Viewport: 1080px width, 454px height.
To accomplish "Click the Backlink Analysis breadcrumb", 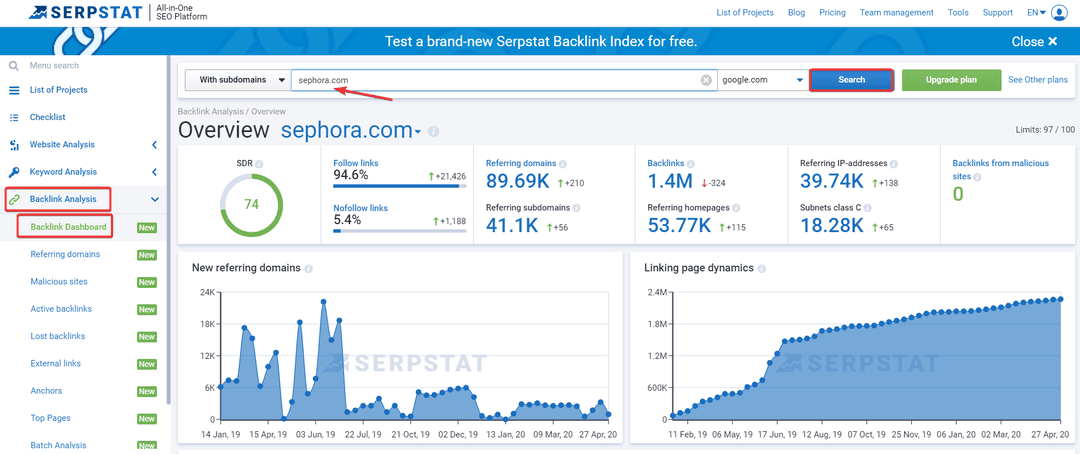I will click(211, 111).
